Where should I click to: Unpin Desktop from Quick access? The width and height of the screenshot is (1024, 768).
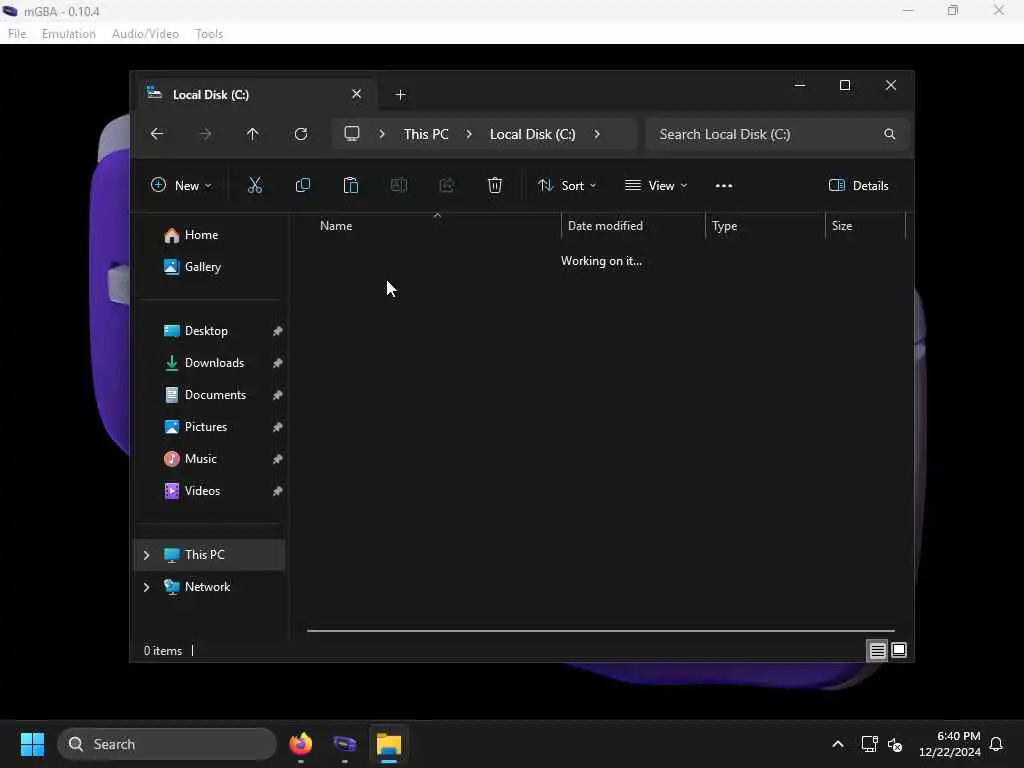(278, 331)
